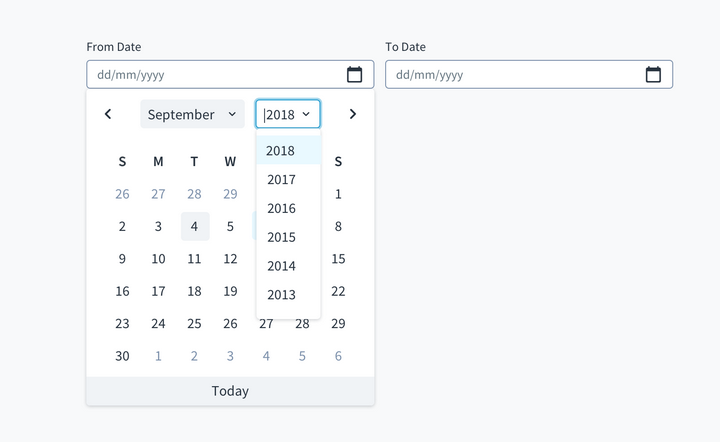720x442 pixels.
Task: Select day 30 in the calendar
Action: pos(122,356)
